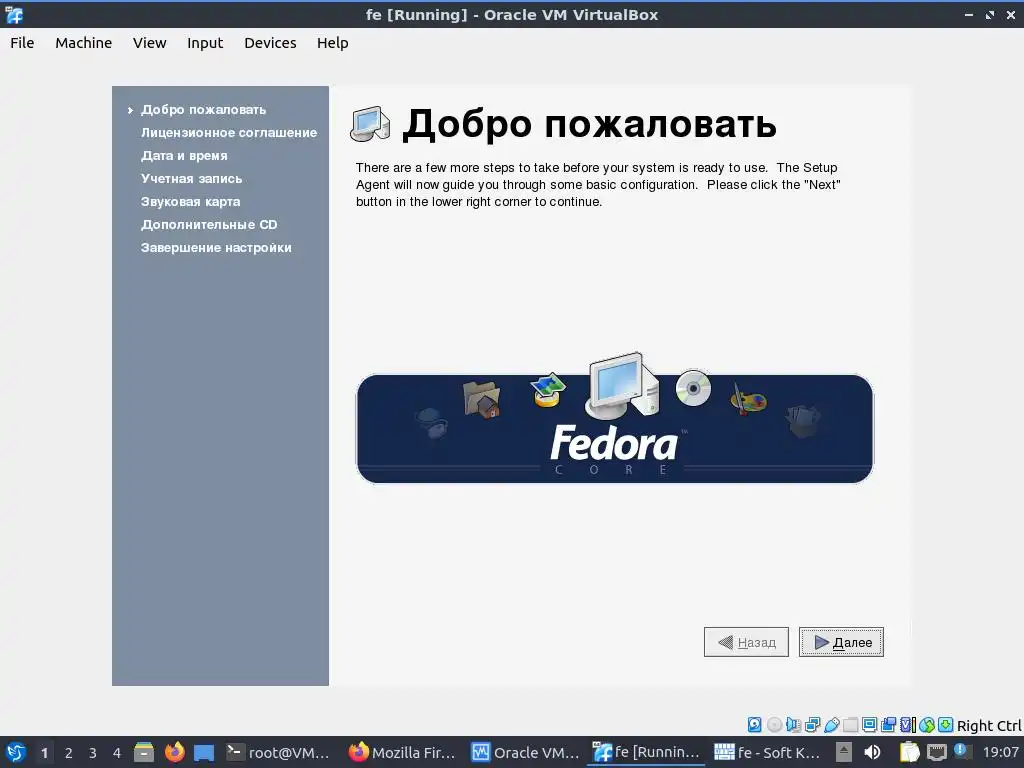This screenshot has height=768, width=1024.
Task: Click the Назад (Back) button
Action: [746, 642]
